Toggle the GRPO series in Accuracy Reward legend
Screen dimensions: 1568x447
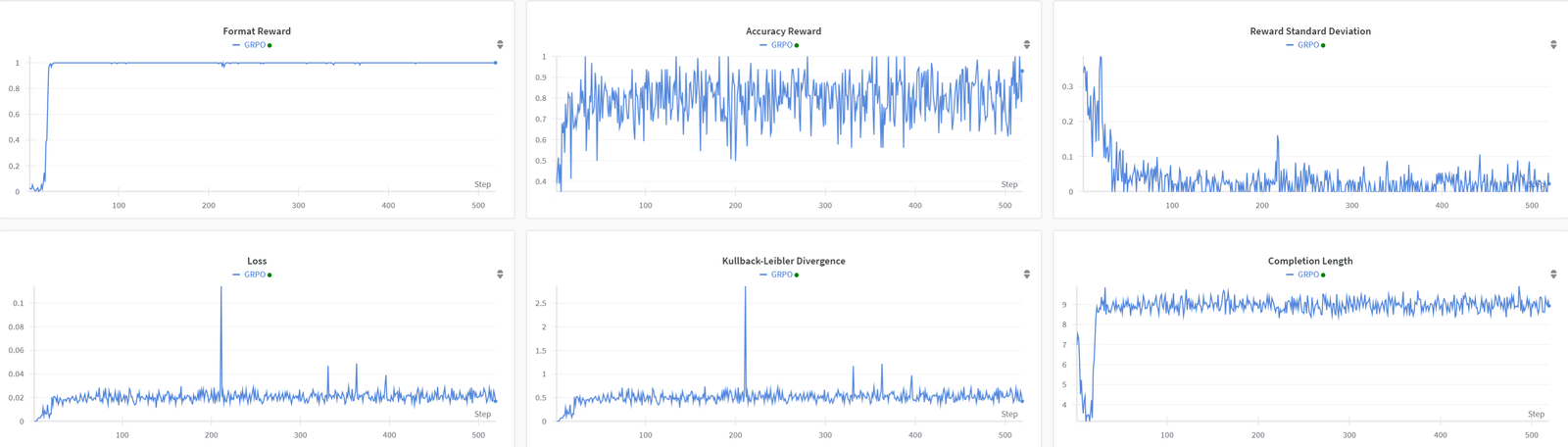click(x=781, y=45)
